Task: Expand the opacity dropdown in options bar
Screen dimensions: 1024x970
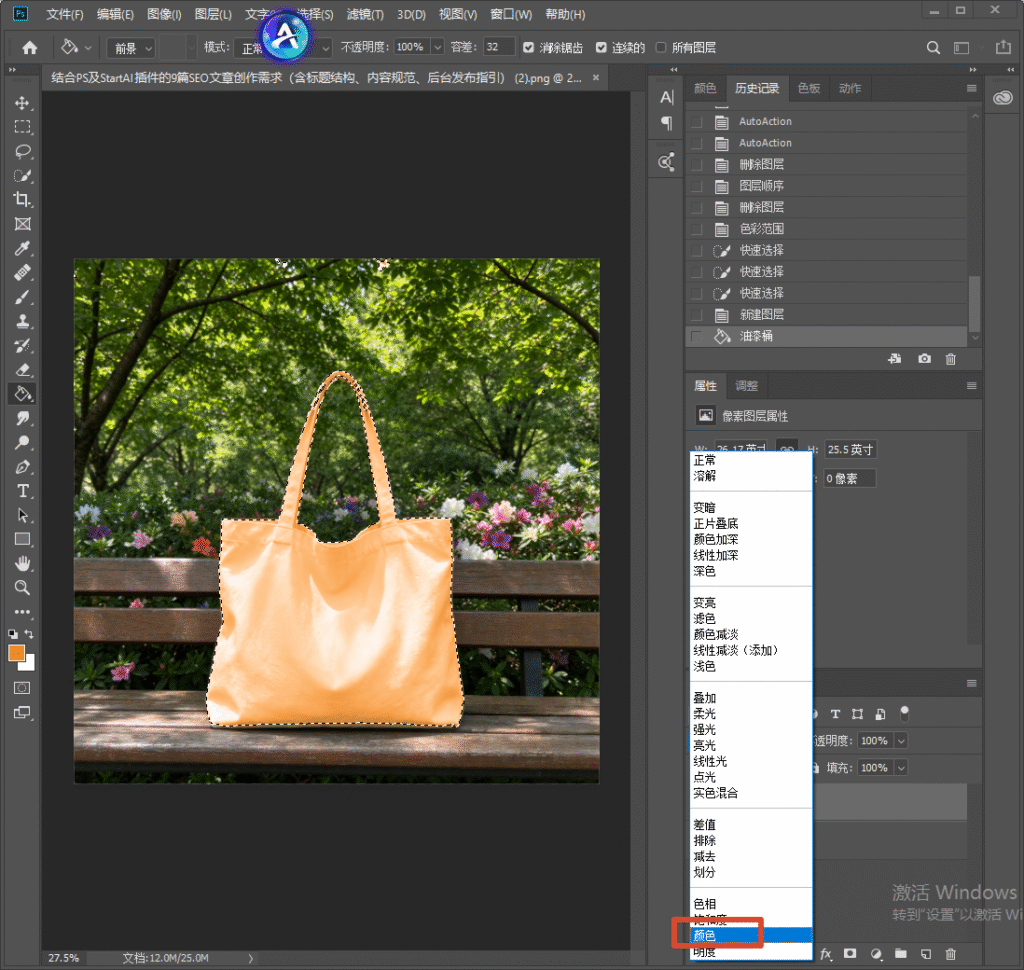Action: pyautogui.click(x=438, y=47)
